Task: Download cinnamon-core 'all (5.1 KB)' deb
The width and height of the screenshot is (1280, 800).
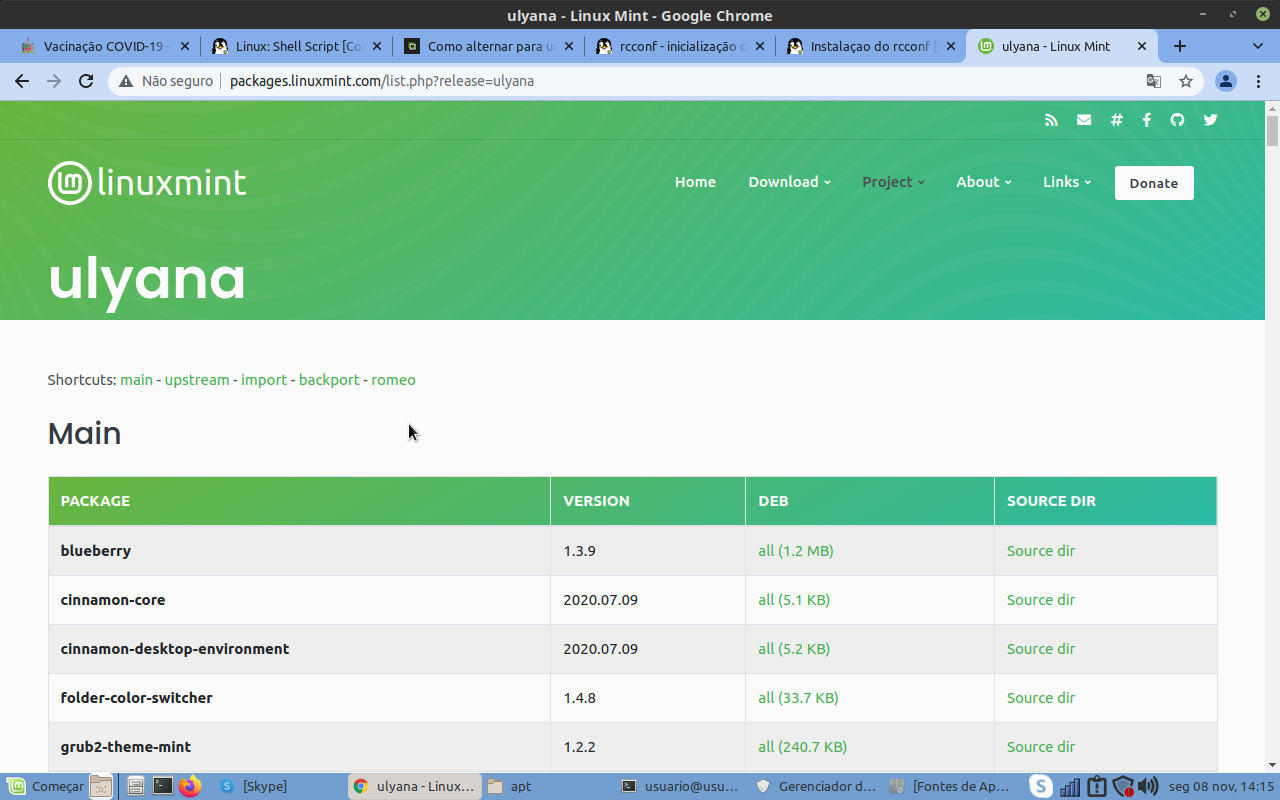Action: coord(794,600)
